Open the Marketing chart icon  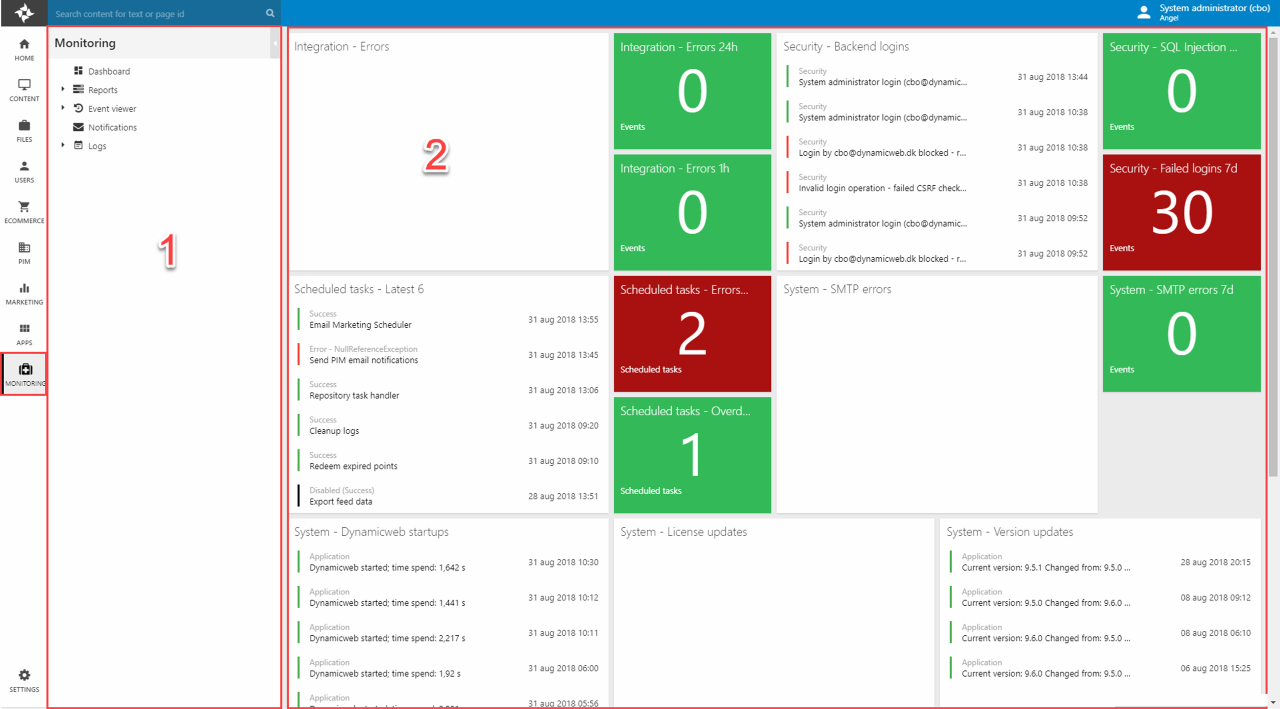pos(24,289)
